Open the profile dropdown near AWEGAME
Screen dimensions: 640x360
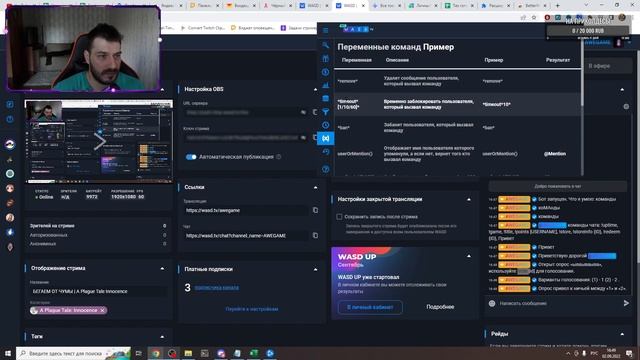(x=629, y=42)
